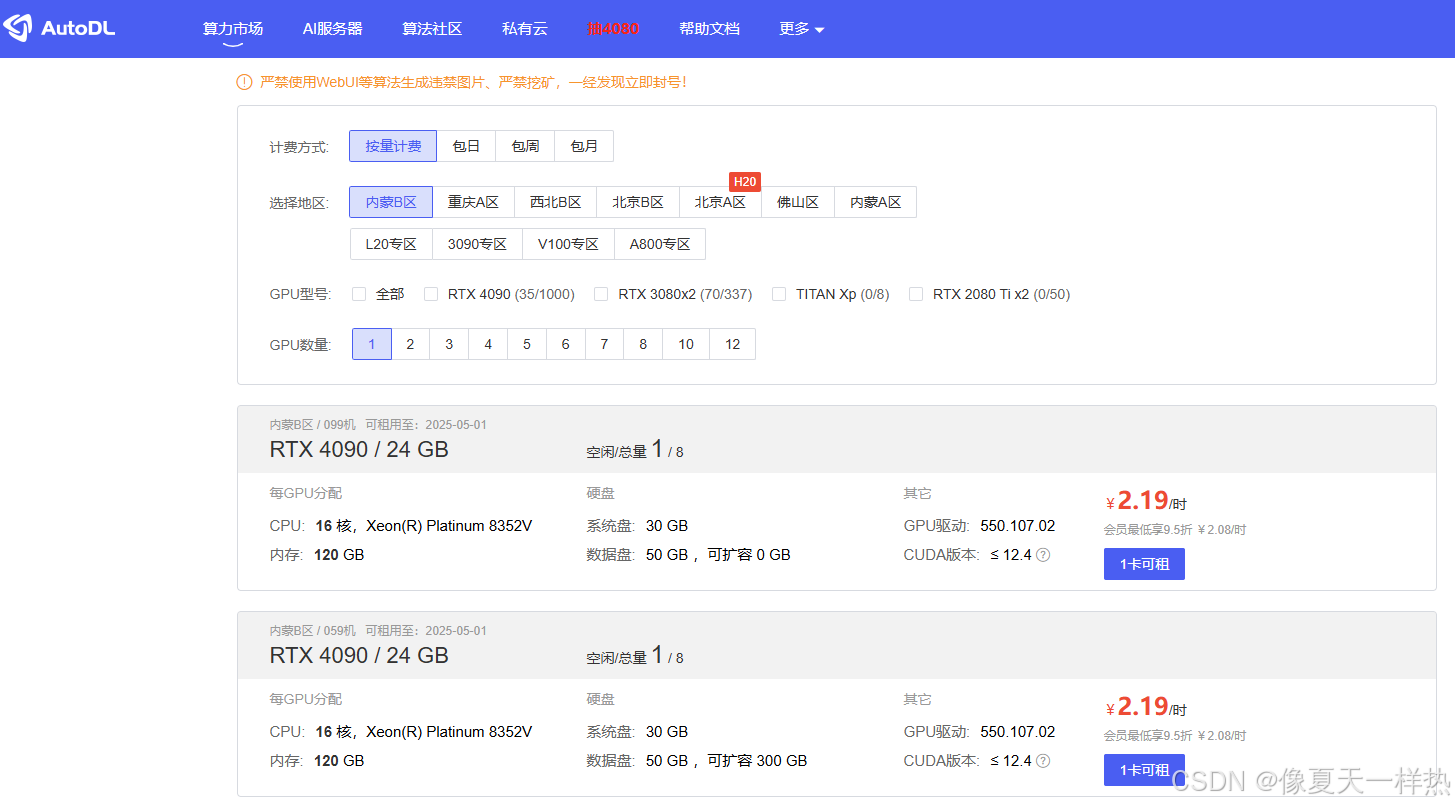
Task: Select the L20专区 zone
Action: [391, 244]
